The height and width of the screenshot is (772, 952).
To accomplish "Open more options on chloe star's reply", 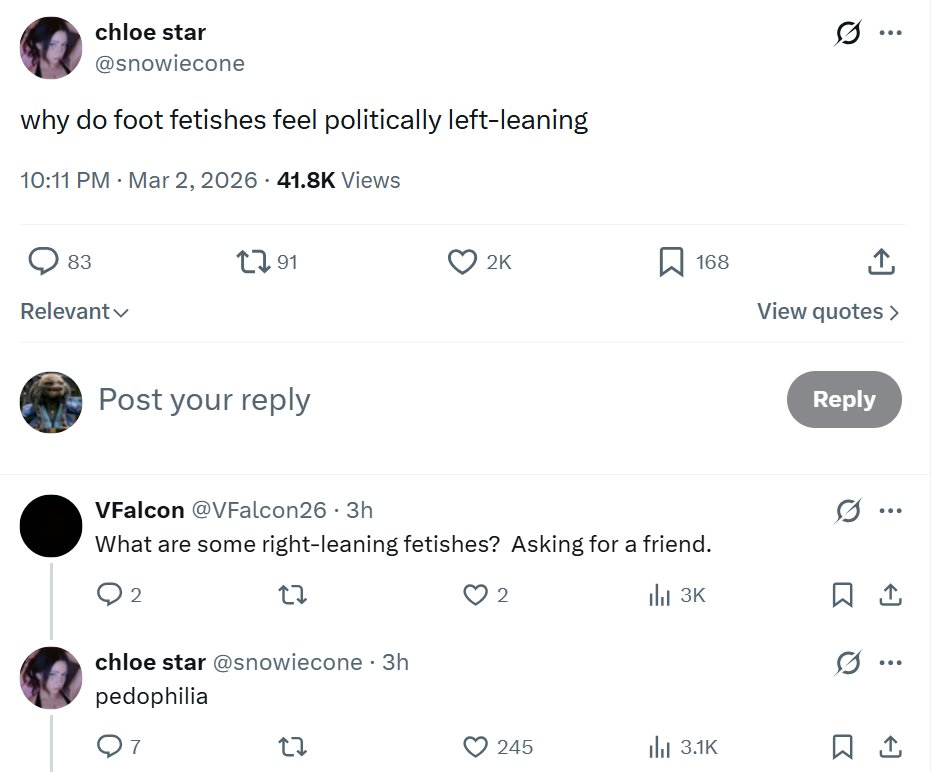I will point(890,663).
